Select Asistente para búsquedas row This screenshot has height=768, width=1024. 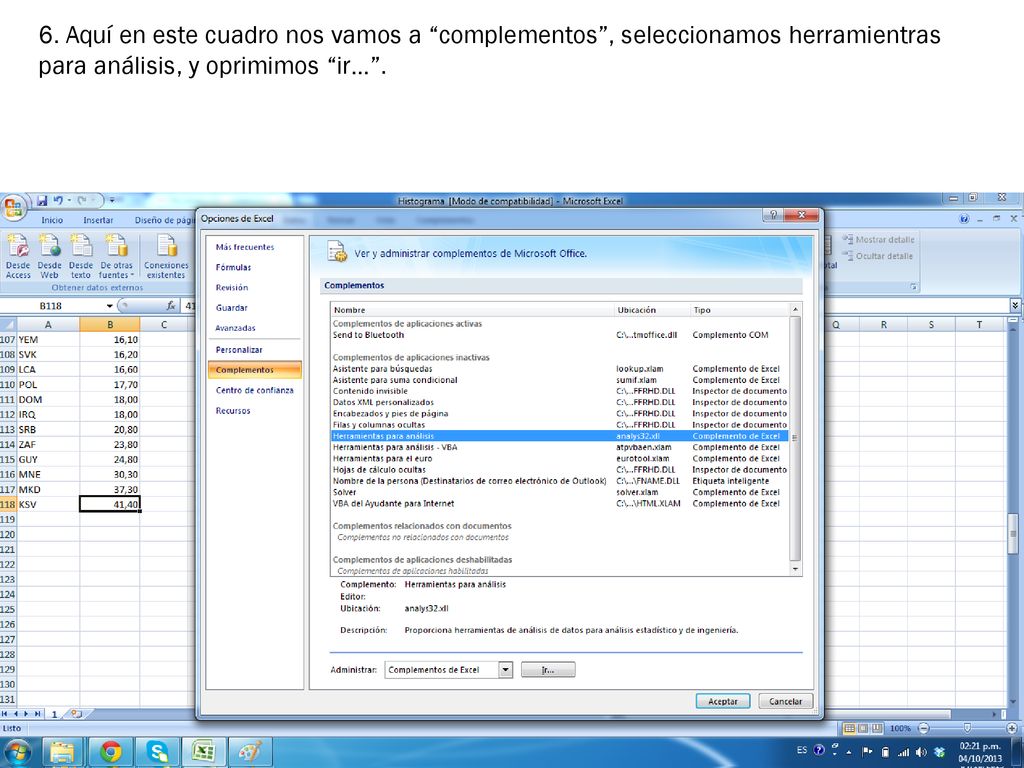(560, 369)
